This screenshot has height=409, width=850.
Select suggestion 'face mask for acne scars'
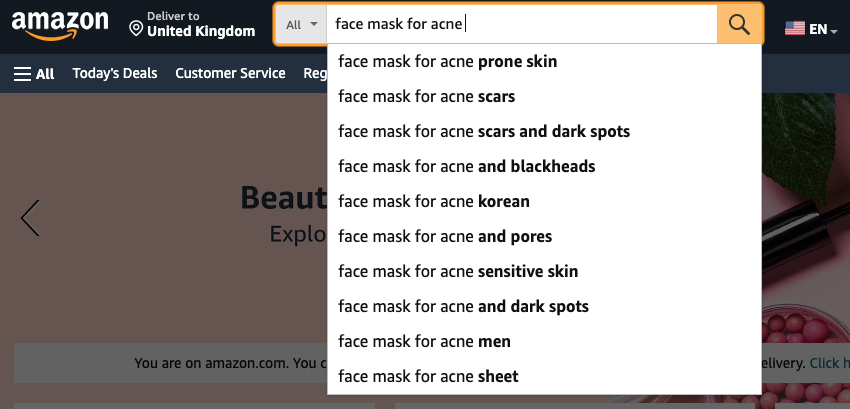pos(544,97)
